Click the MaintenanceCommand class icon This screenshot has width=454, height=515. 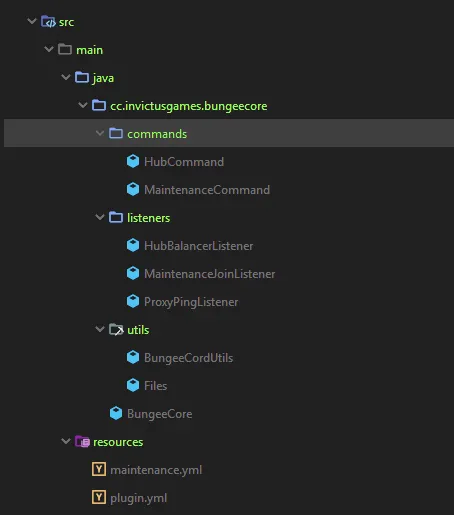pos(133,190)
